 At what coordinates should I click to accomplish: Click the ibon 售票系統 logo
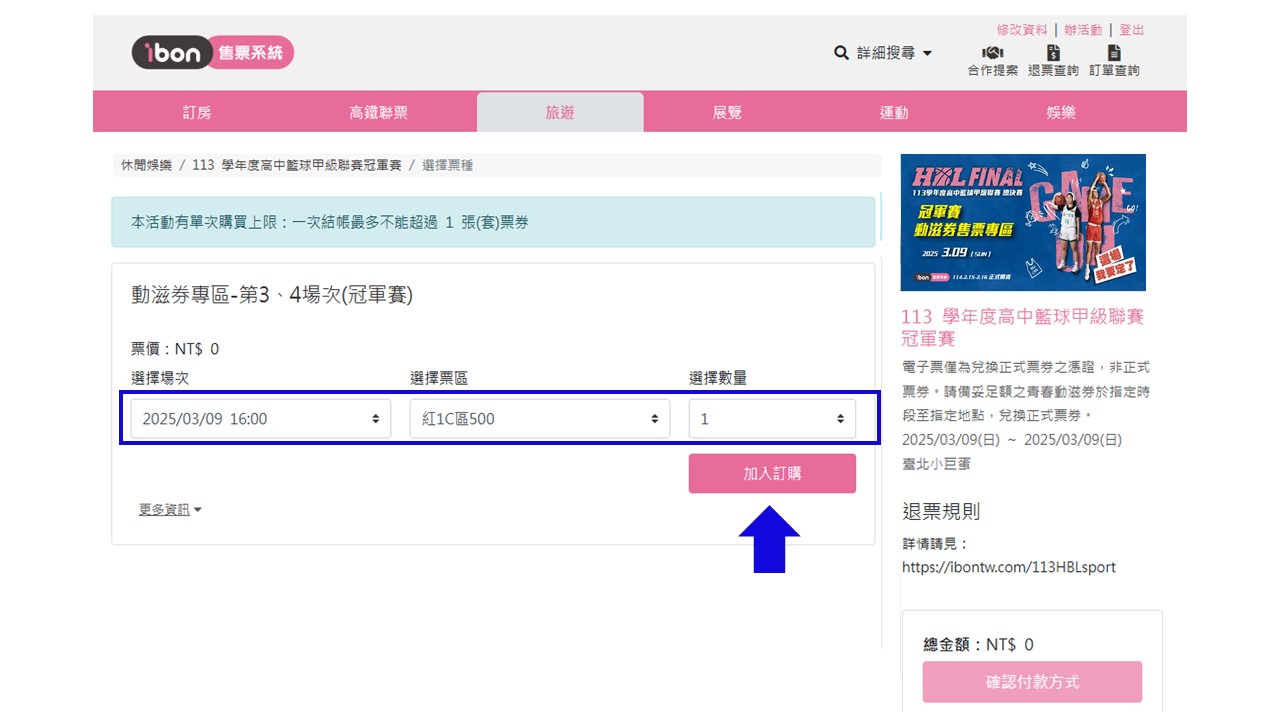coord(212,53)
